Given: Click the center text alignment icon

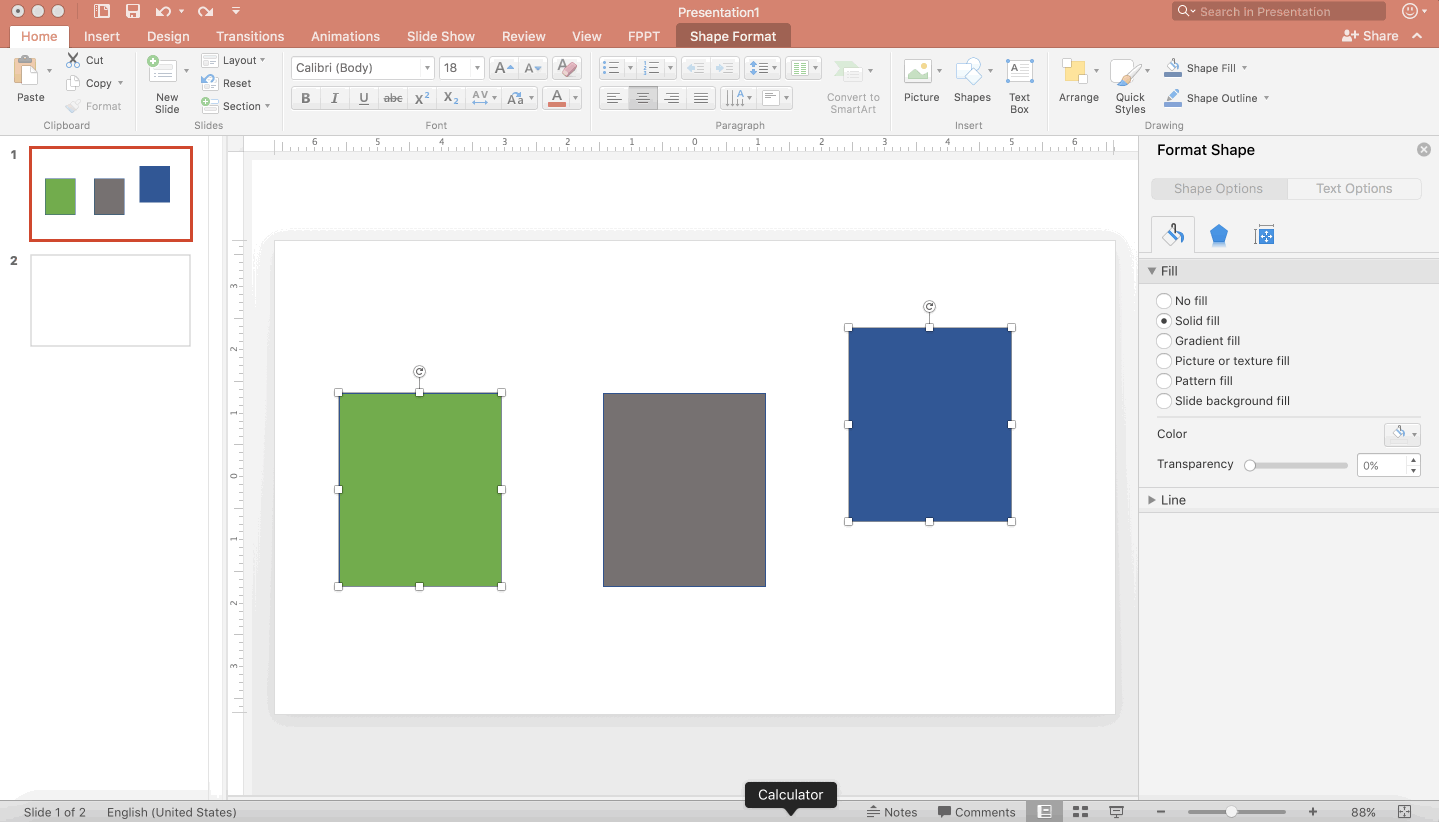Looking at the screenshot, I should click(x=642, y=98).
